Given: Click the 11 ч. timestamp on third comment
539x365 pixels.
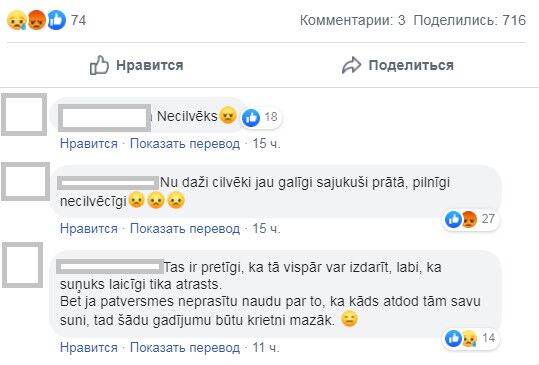Looking at the screenshot, I should tap(266, 347).
